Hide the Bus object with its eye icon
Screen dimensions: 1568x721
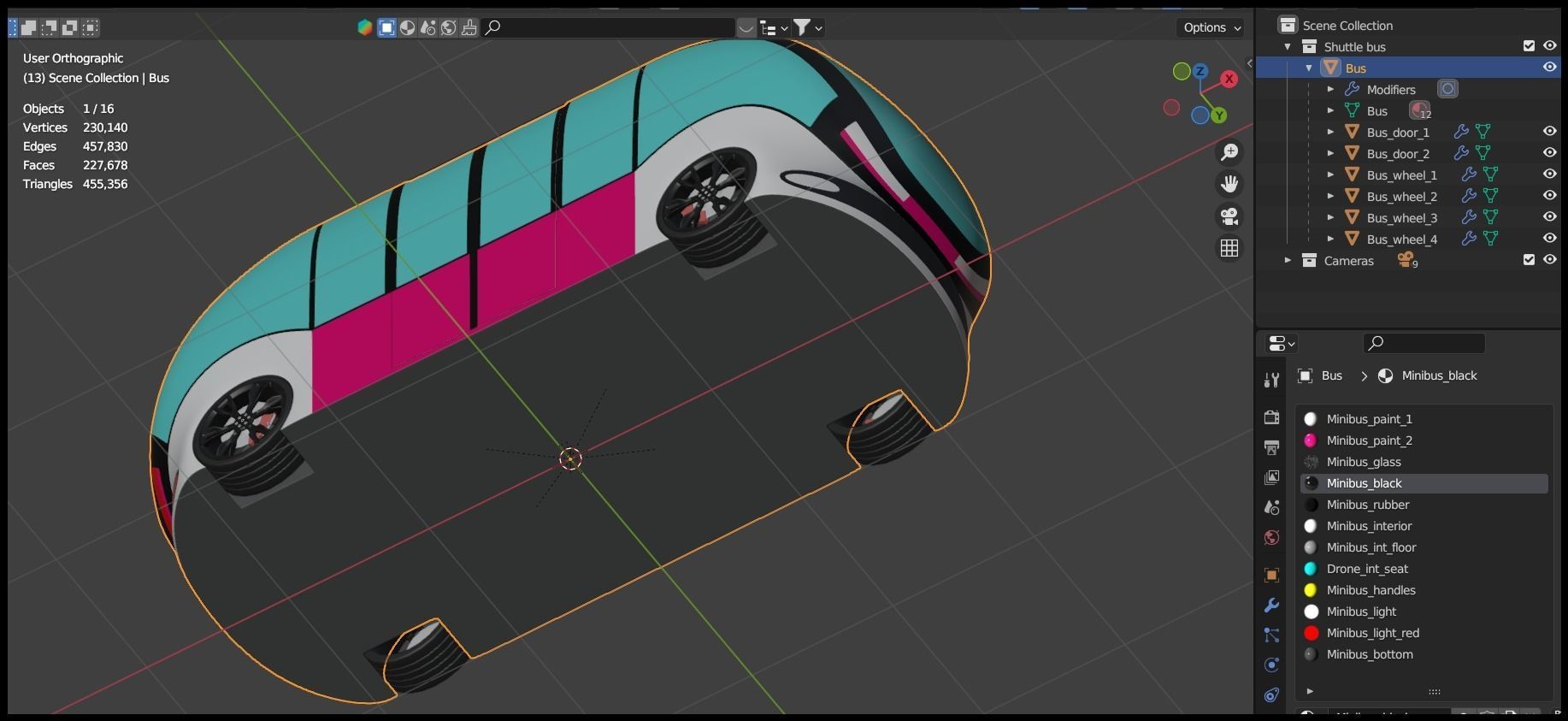click(1549, 68)
